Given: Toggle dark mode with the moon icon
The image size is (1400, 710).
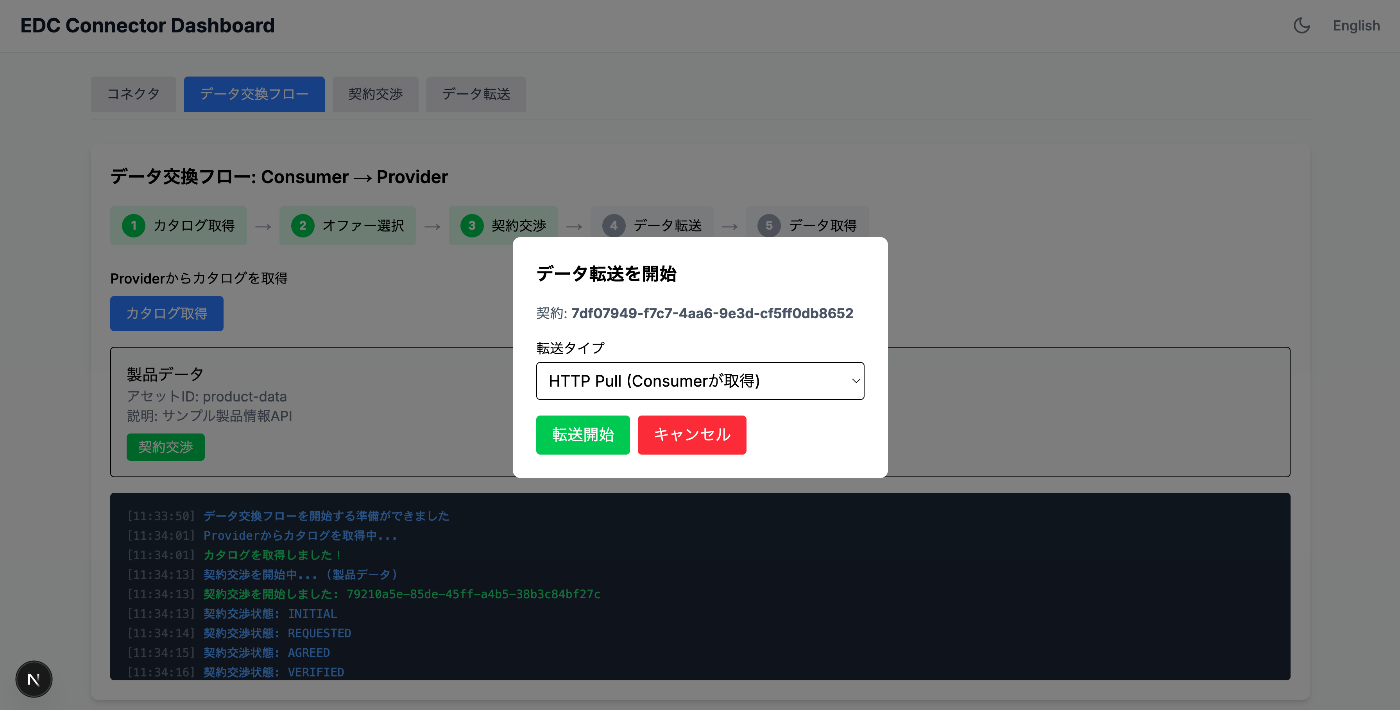Looking at the screenshot, I should [1301, 25].
